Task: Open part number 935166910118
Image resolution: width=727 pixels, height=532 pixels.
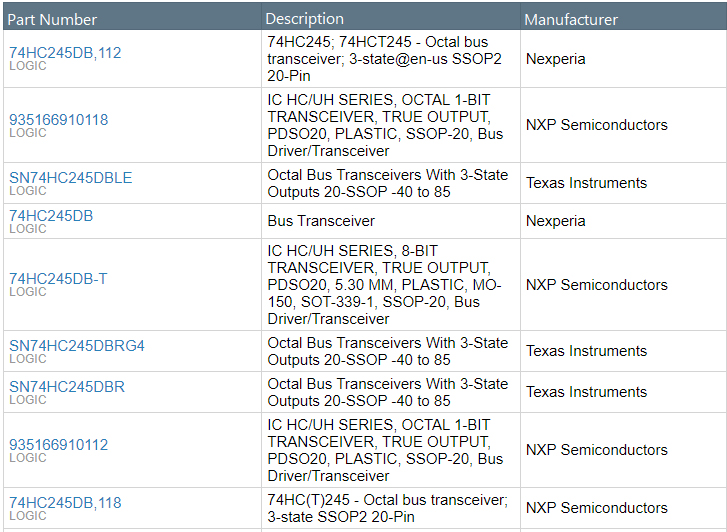Action: [x=58, y=120]
